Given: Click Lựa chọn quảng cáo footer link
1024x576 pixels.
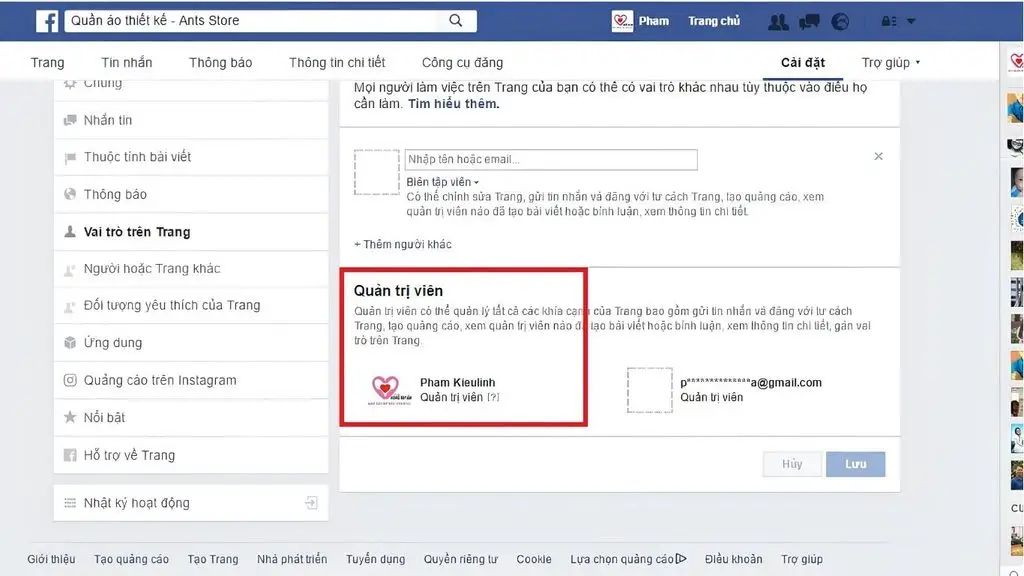Looking at the screenshot, I should point(628,560).
